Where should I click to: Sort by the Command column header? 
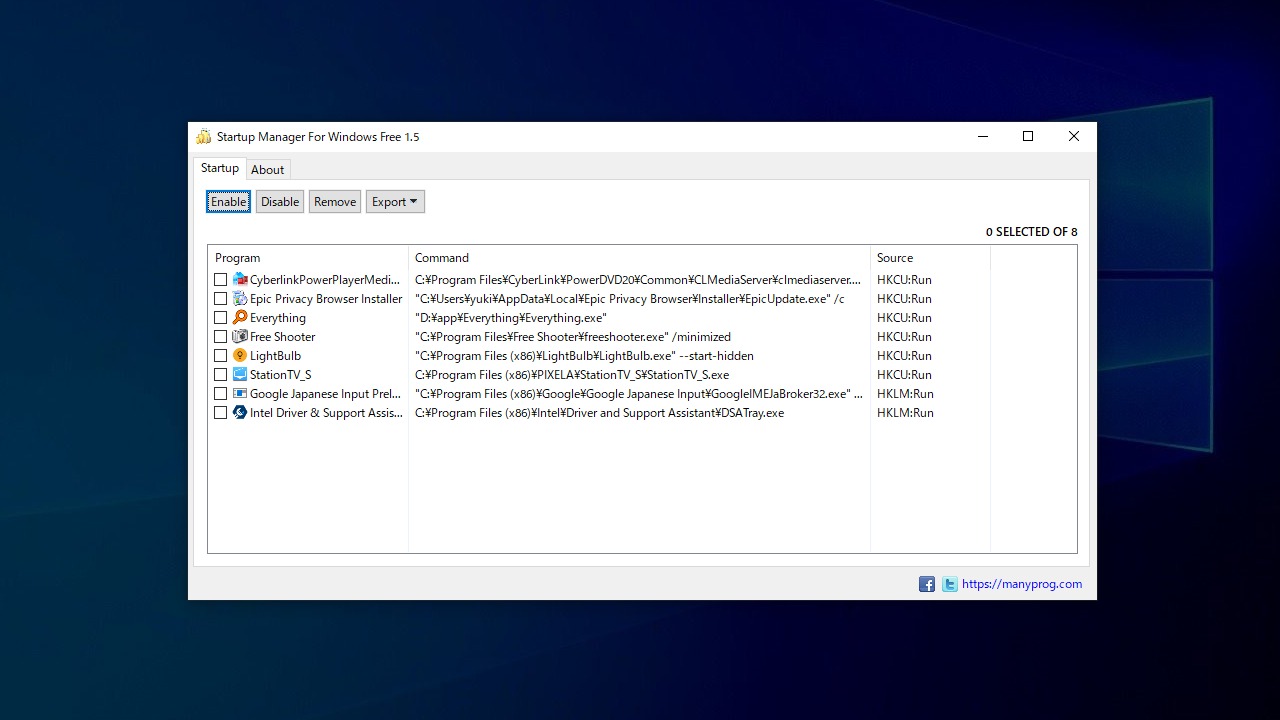click(639, 258)
